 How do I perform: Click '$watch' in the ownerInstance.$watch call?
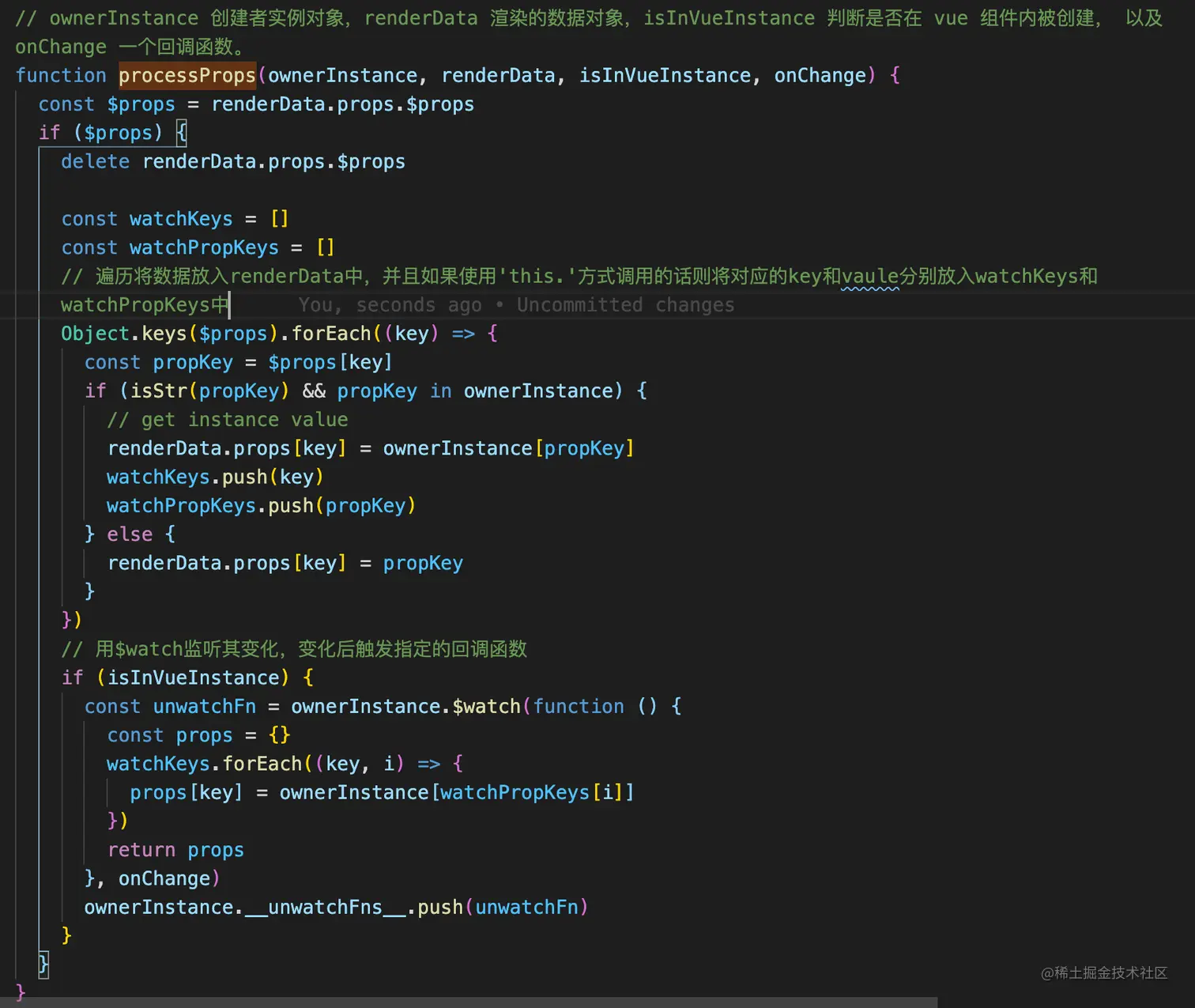click(486, 707)
